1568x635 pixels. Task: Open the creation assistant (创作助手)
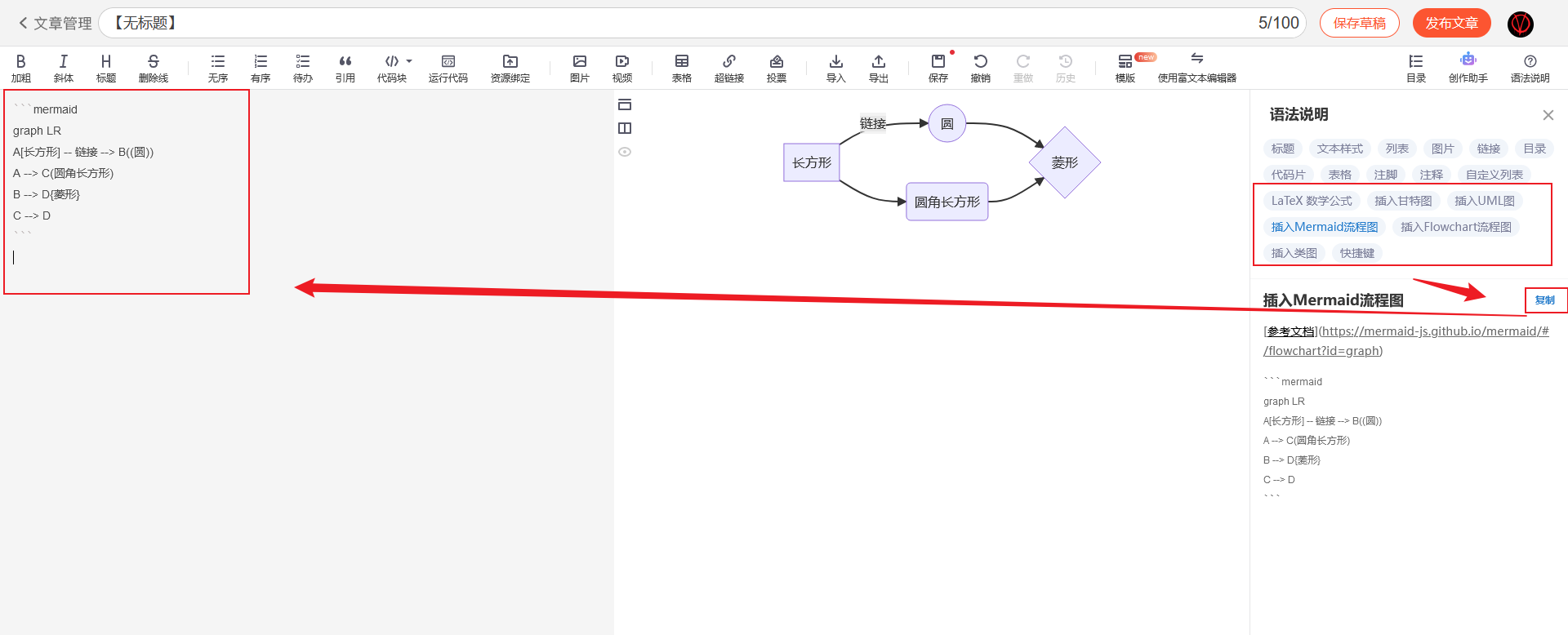point(1468,68)
